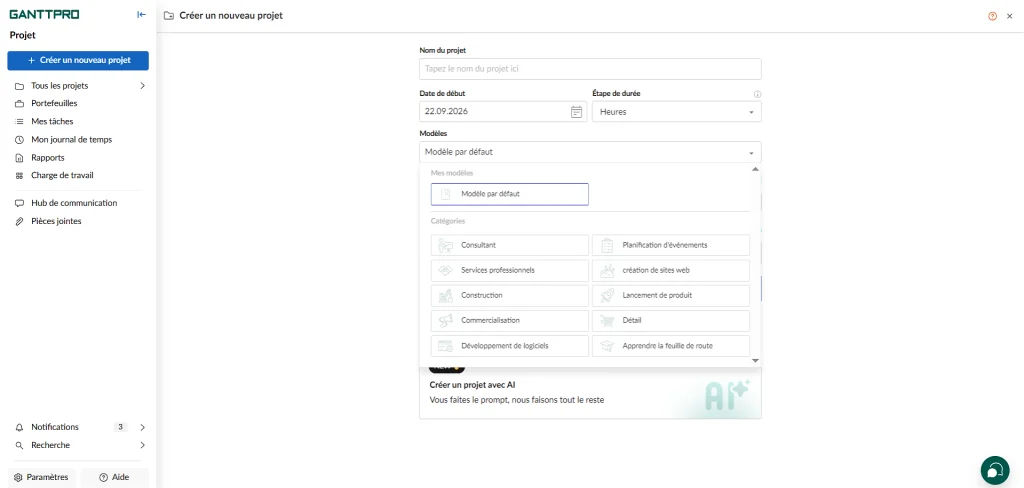Screen dimensions: 1024x488
Task: Click the Mon journal de temps clock icon
Action: click(x=19, y=140)
